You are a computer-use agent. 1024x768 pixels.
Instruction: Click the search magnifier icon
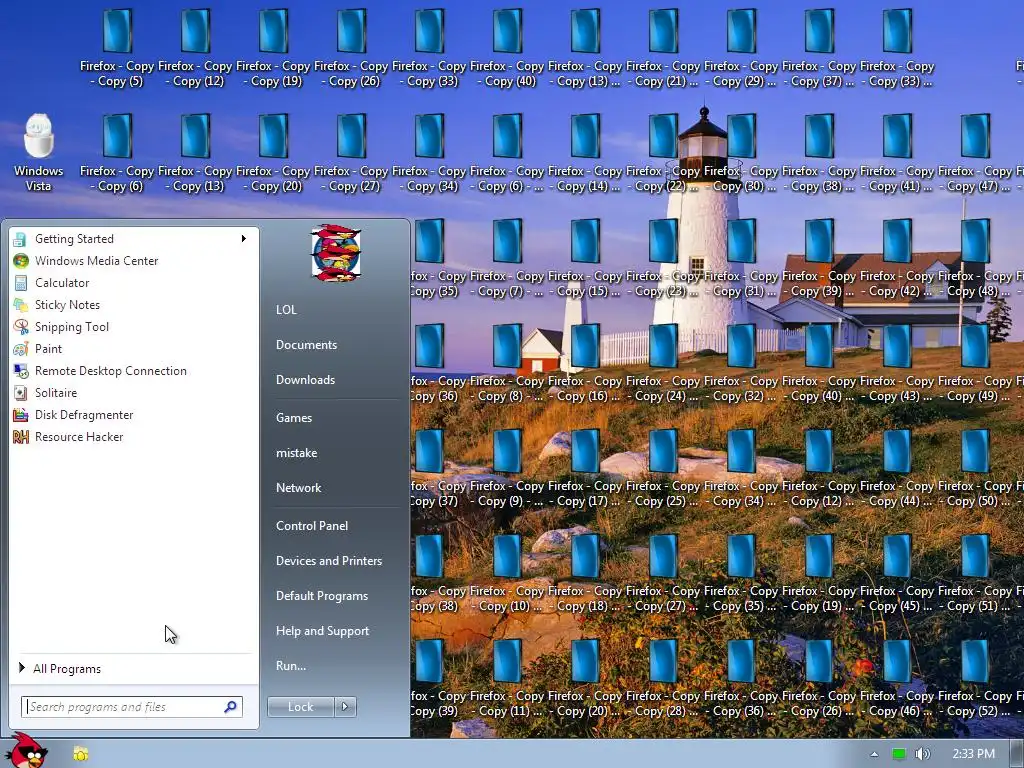(x=231, y=707)
